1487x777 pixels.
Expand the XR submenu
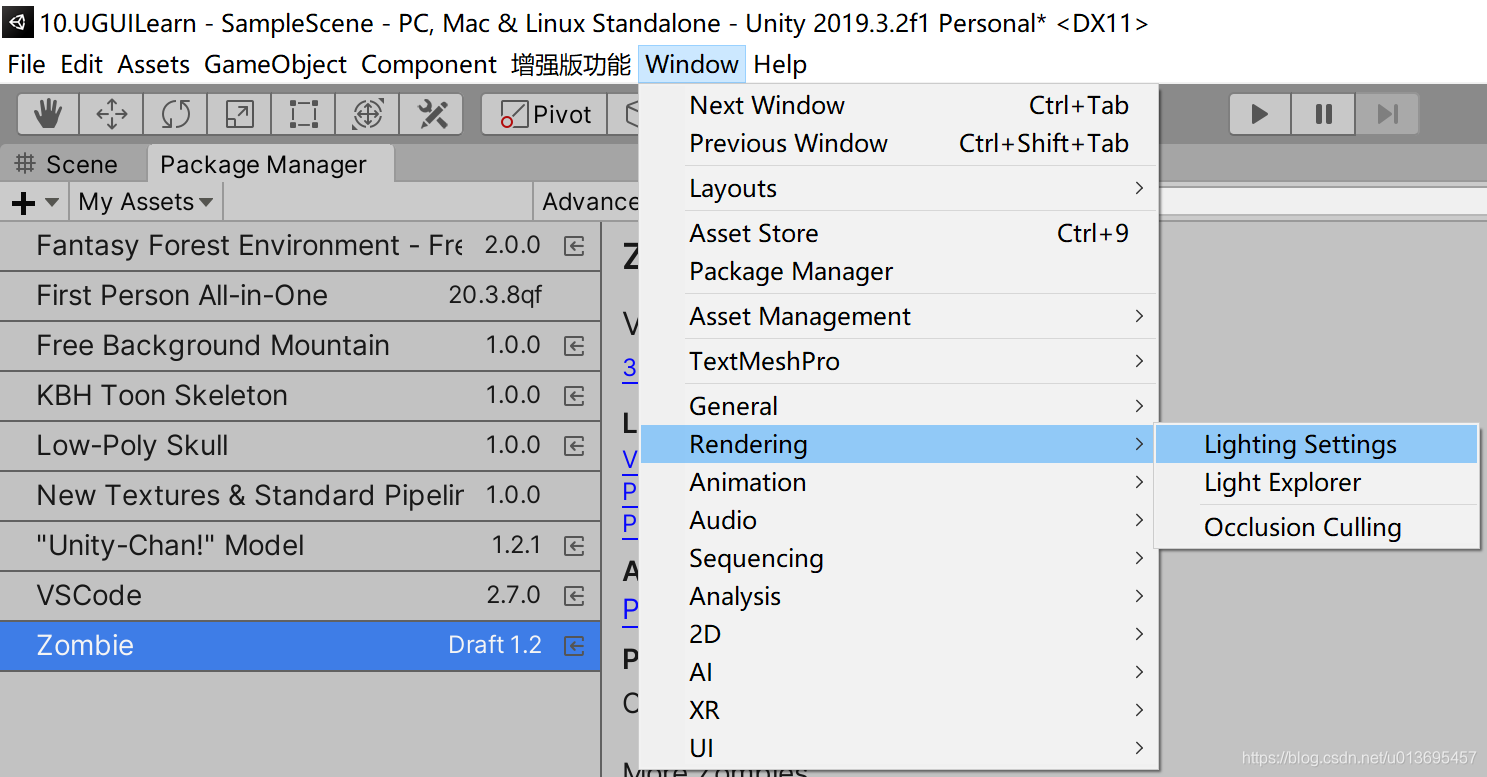pyautogui.click(x=898, y=710)
